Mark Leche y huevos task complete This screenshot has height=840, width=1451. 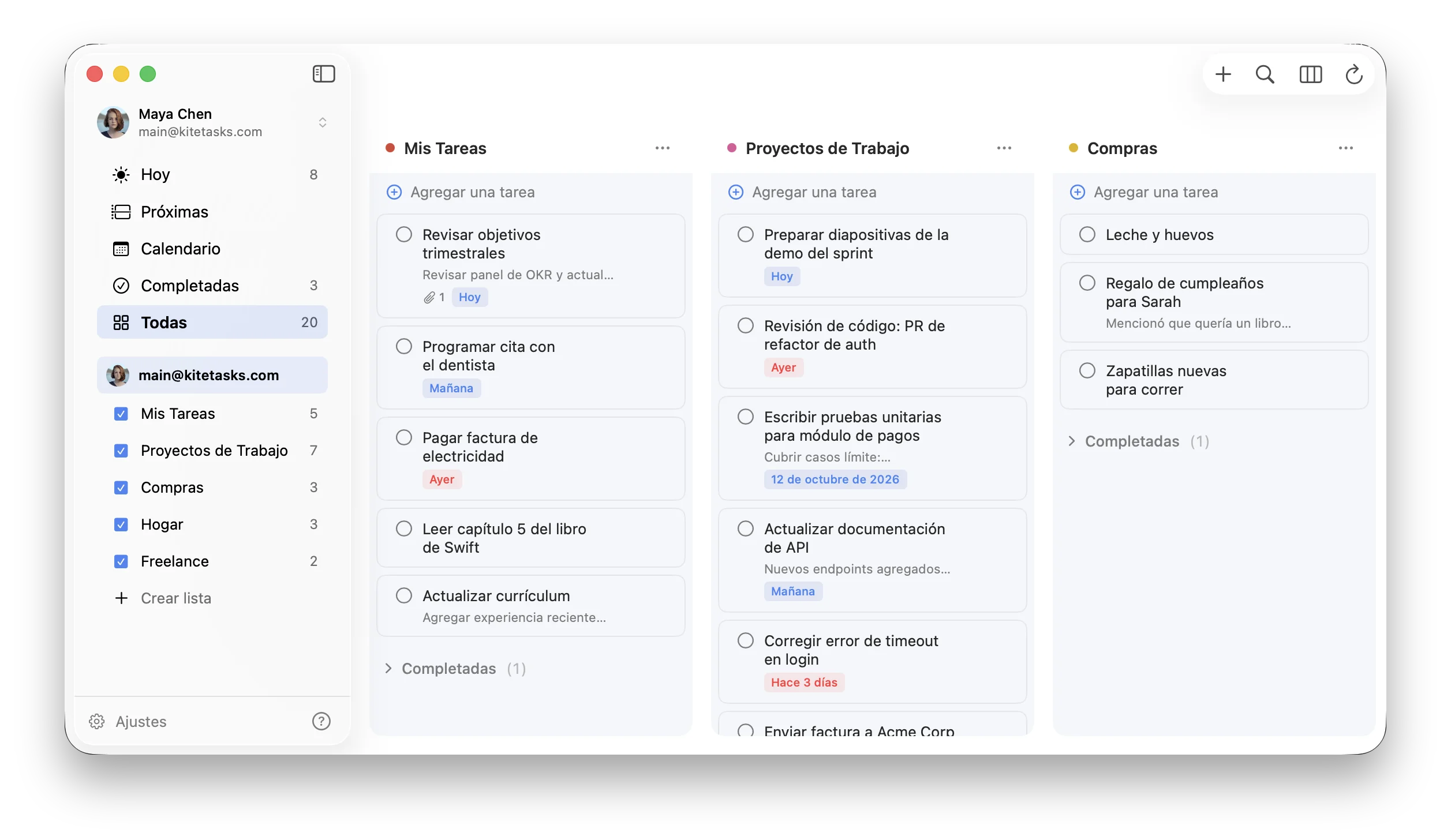click(x=1087, y=234)
